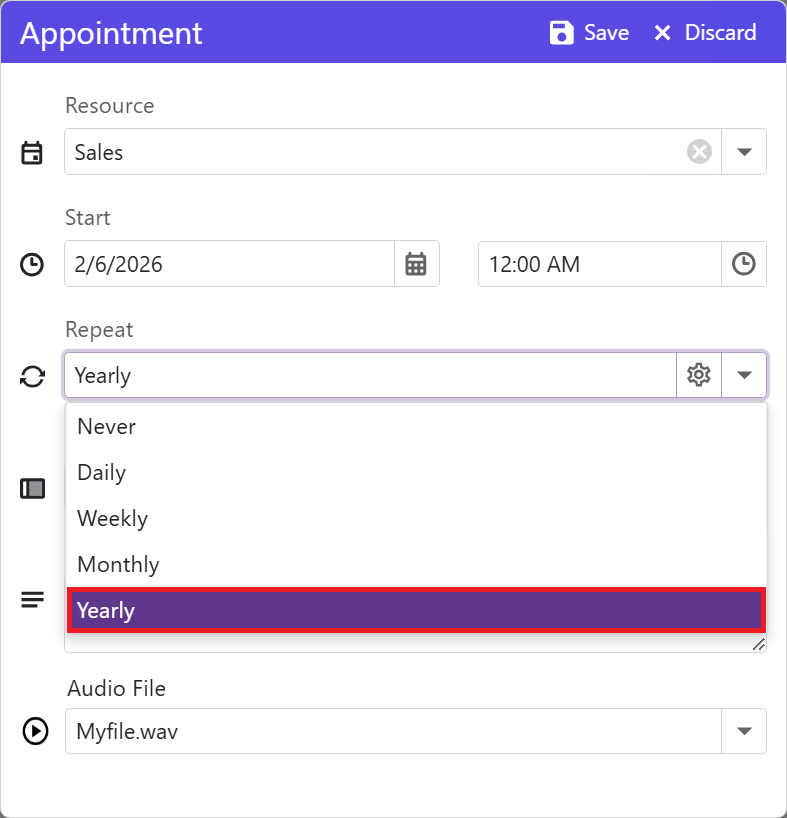Open the repeat settings gear
The height and width of the screenshot is (818, 787).
tap(699, 376)
